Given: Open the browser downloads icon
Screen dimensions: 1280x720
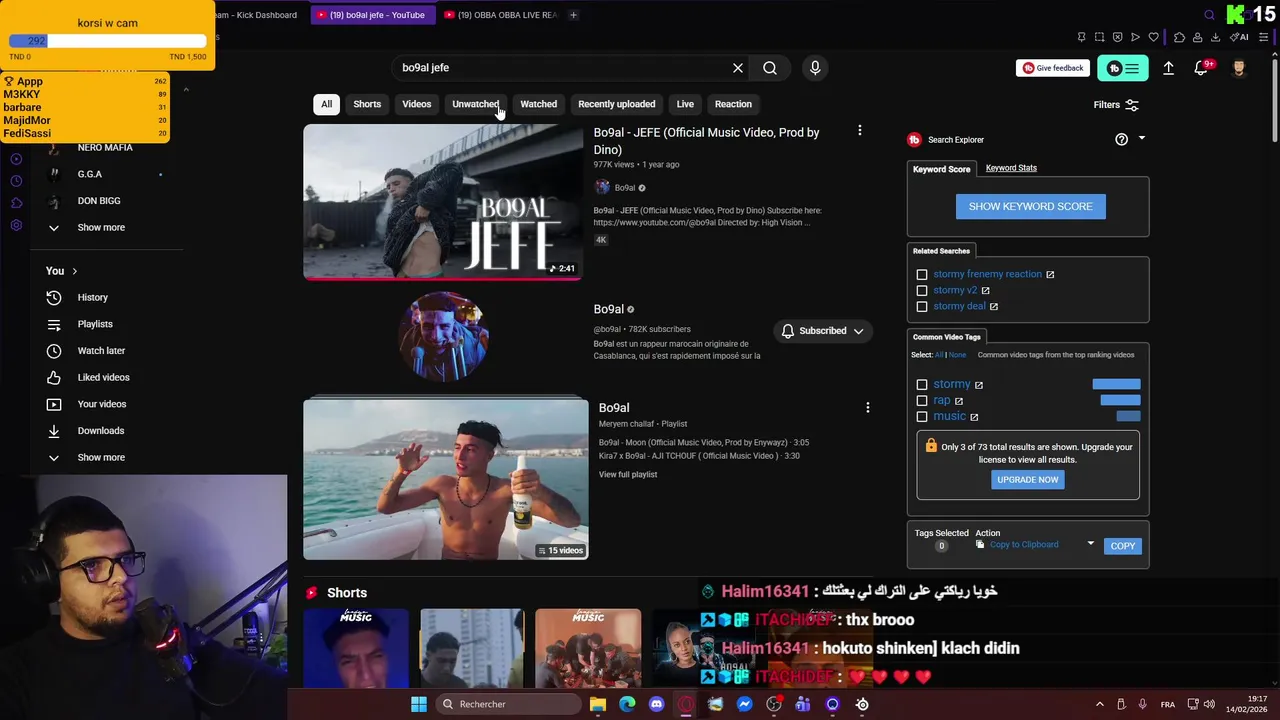Looking at the screenshot, I should pos(1215,37).
